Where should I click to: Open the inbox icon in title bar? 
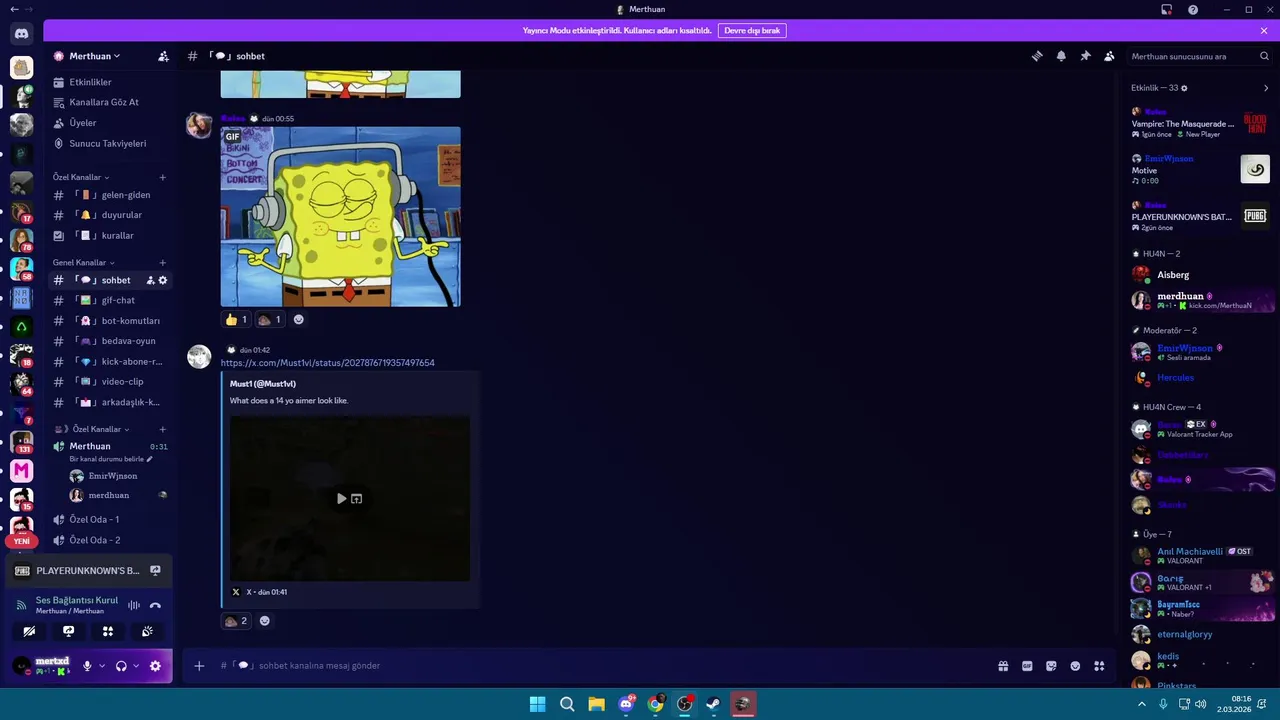pyautogui.click(x=1166, y=9)
